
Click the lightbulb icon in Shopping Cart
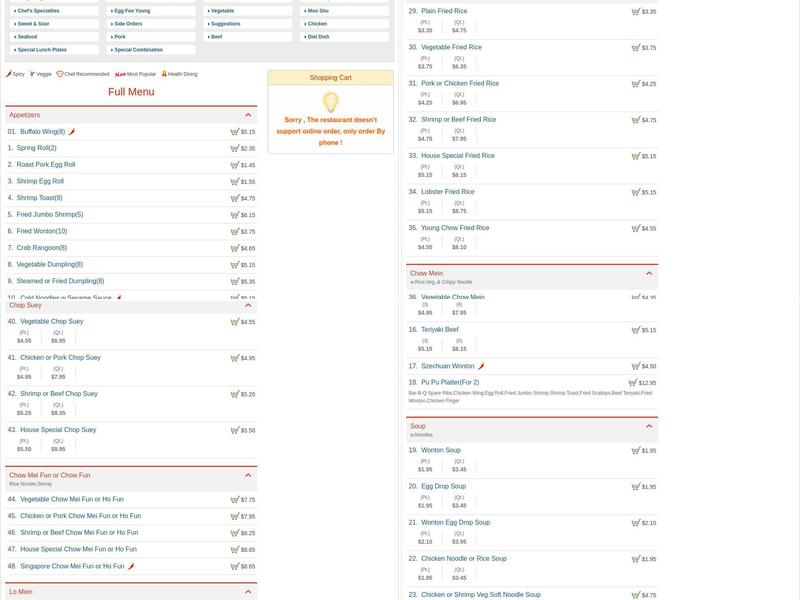pos(330,102)
